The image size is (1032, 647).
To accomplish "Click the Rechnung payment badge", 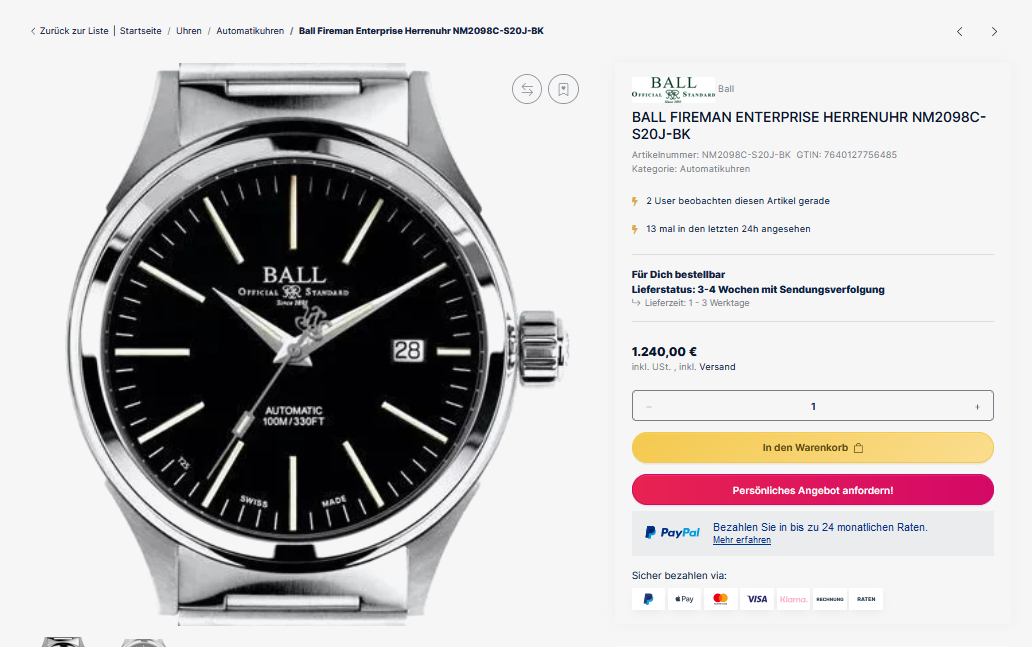I will [830, 599].
